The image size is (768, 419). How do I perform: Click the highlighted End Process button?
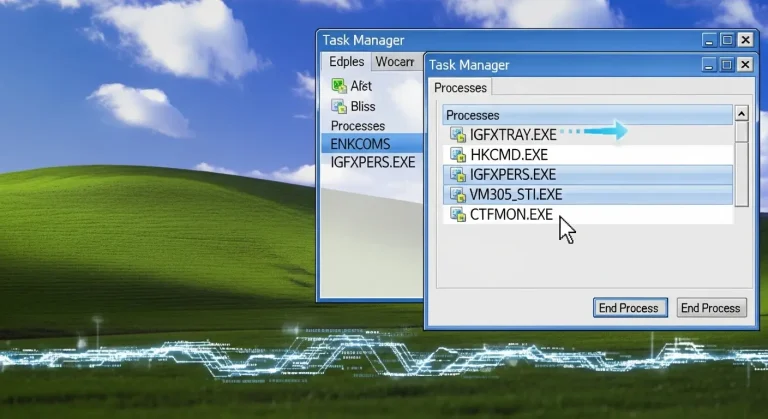(x=630, y=308)
